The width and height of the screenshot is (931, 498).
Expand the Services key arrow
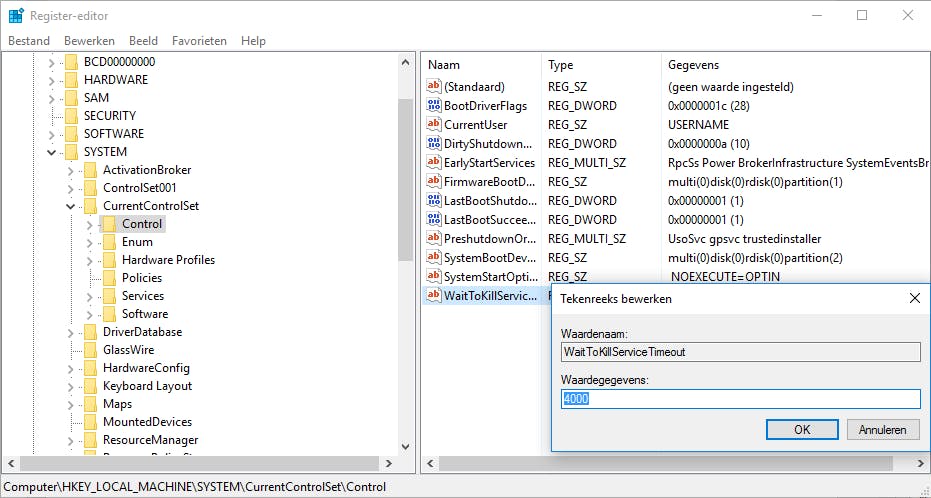(90, 296)
